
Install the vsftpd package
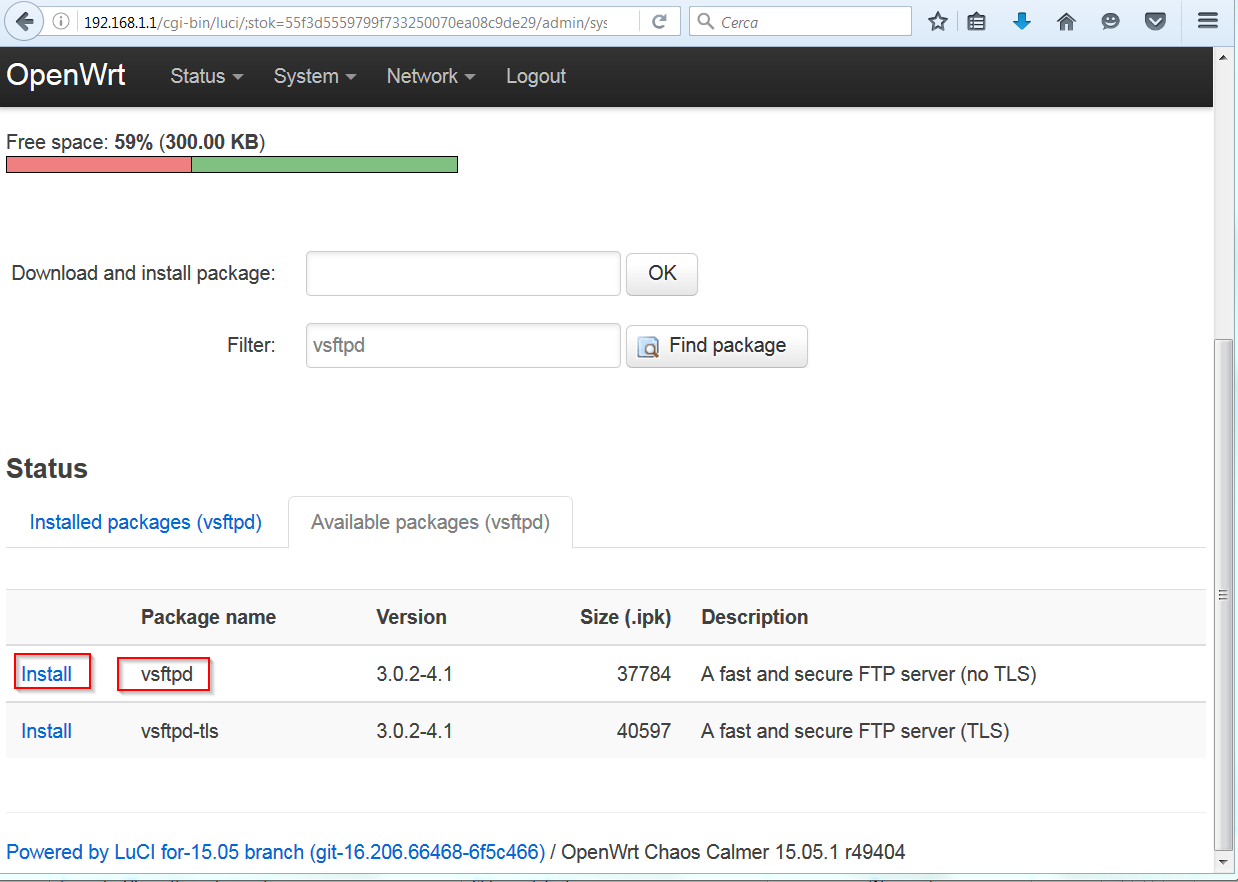[47, 674]
